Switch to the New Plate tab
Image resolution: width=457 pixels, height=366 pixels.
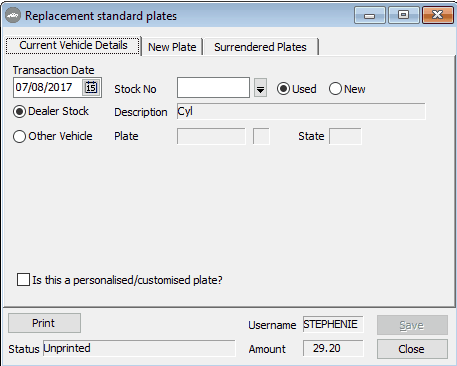click(172, 47)
